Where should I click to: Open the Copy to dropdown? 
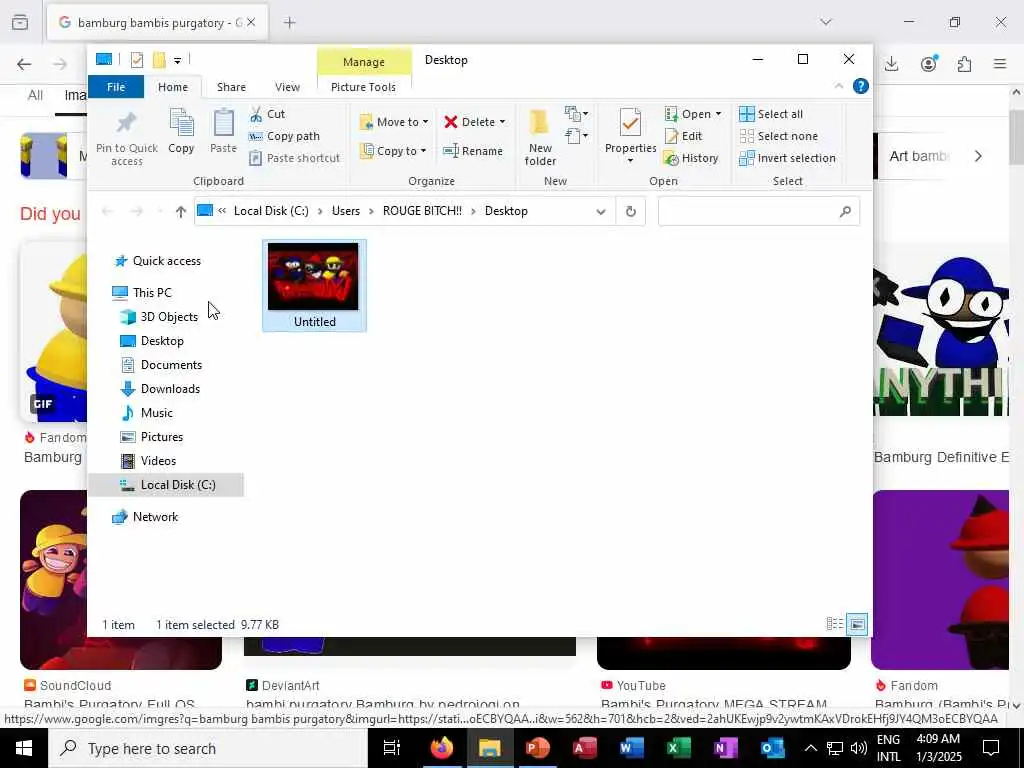392,151
